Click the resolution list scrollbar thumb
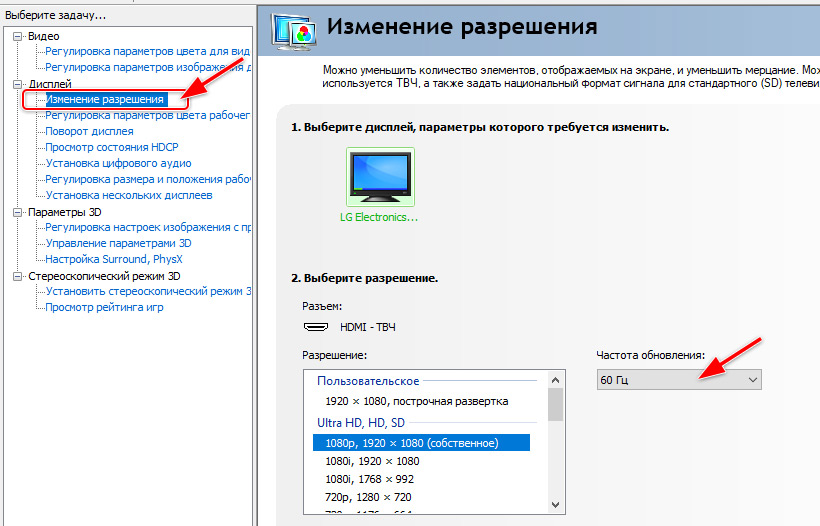 pos(555,404)
